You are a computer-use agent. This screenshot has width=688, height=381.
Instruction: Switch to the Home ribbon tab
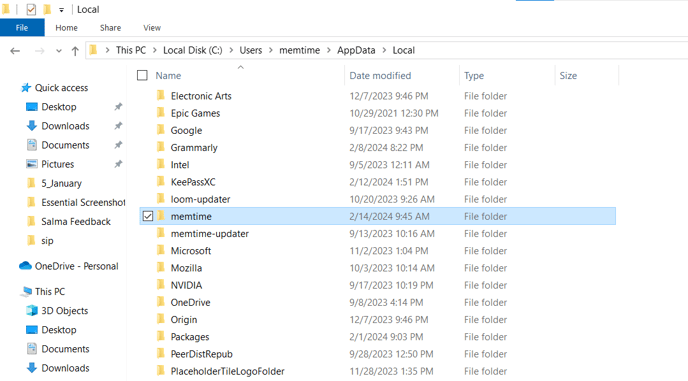[x=66, y=28]
